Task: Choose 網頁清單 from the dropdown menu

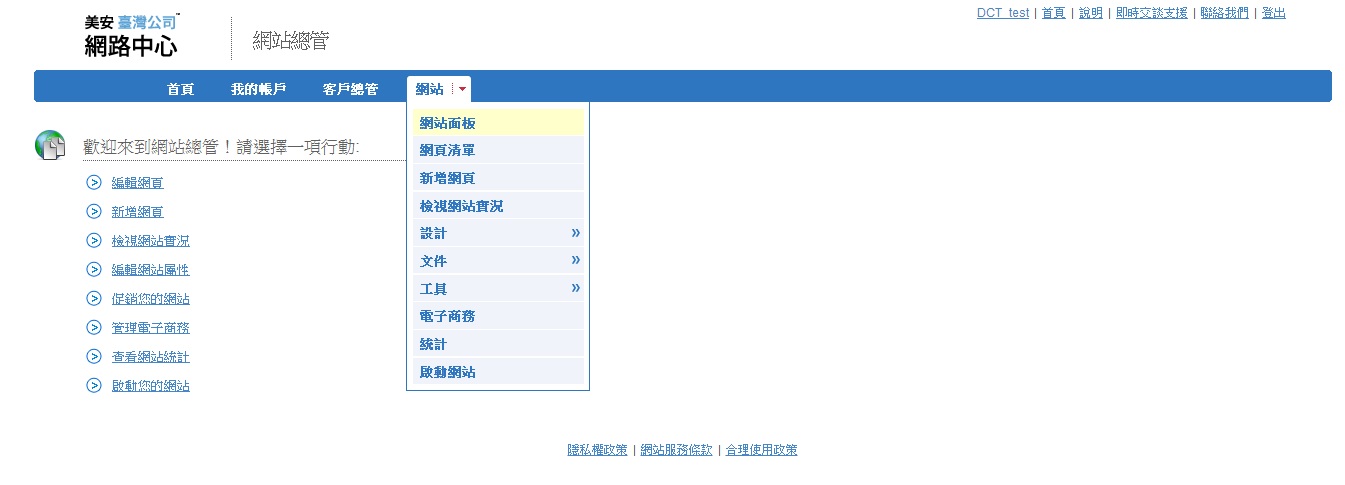Action: pos(499,150)
